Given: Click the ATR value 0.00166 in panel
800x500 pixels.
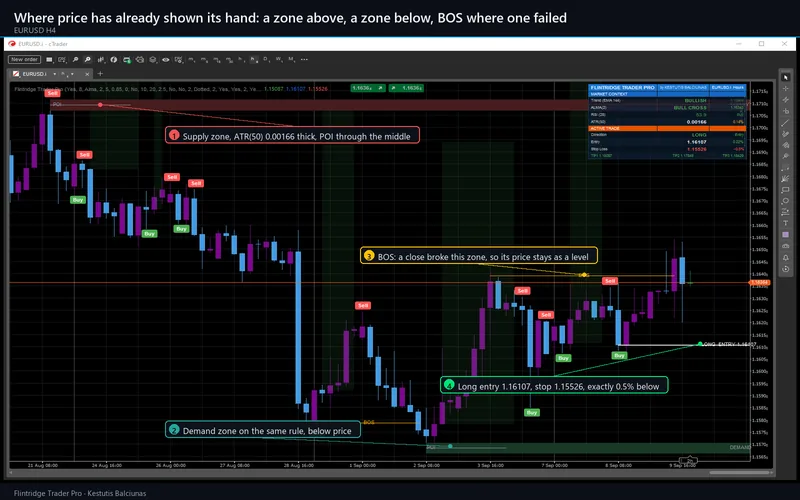Looking at the screenshot, I should [696, 122].
